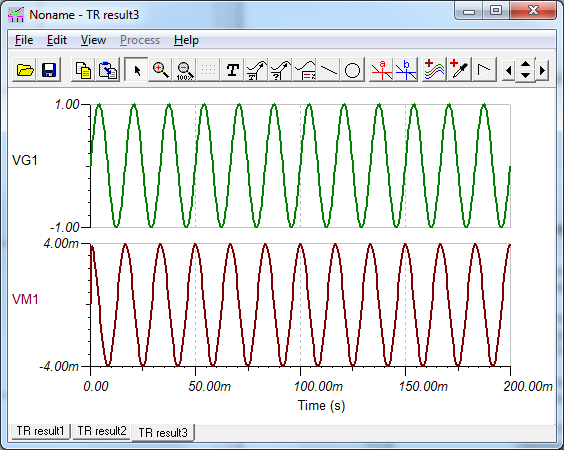Select the VM1 curve label
The height and width of the screenshot is (450, 564).
[25, 299]
